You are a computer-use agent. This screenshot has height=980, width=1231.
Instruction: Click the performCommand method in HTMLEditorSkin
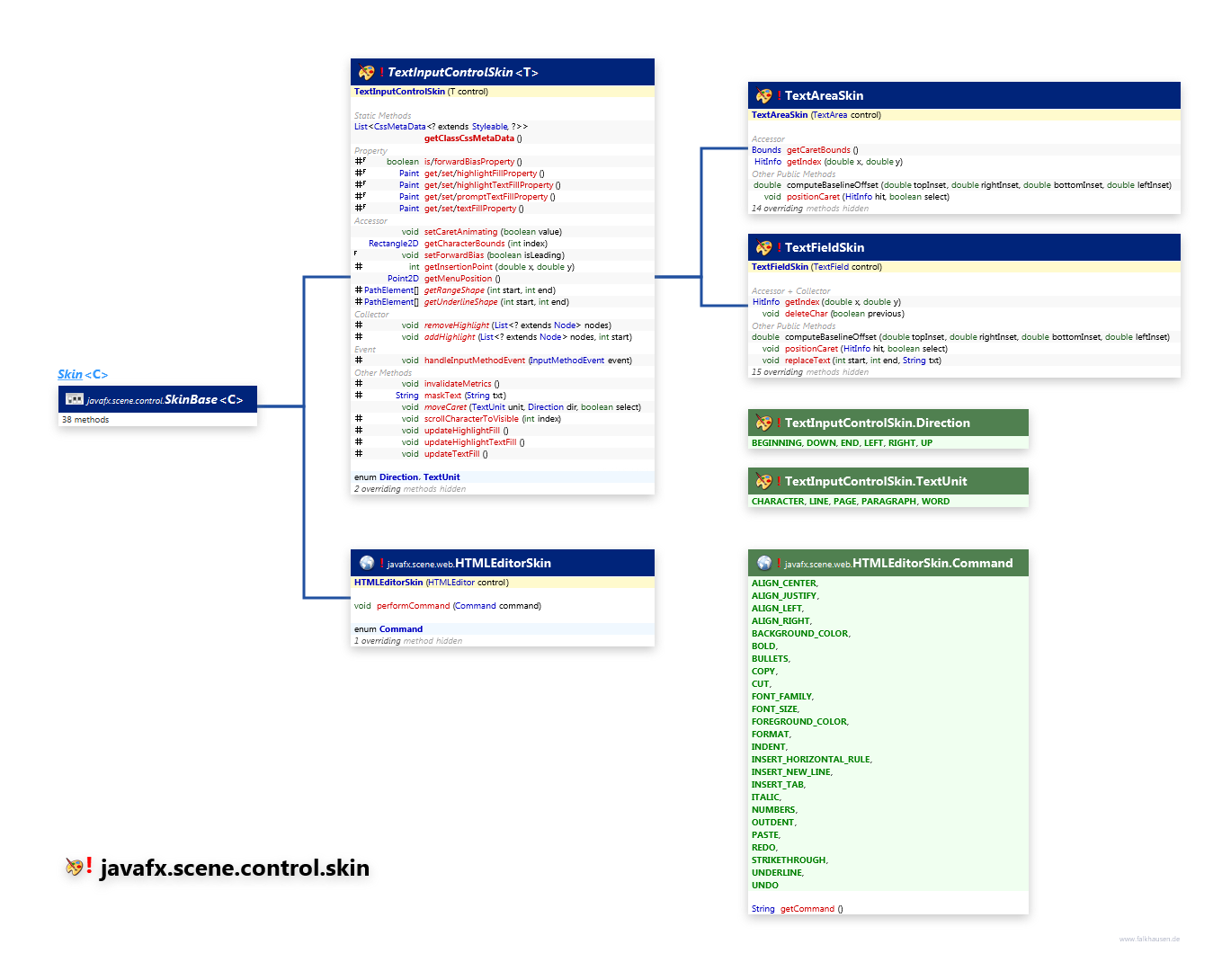coord(412,606)
